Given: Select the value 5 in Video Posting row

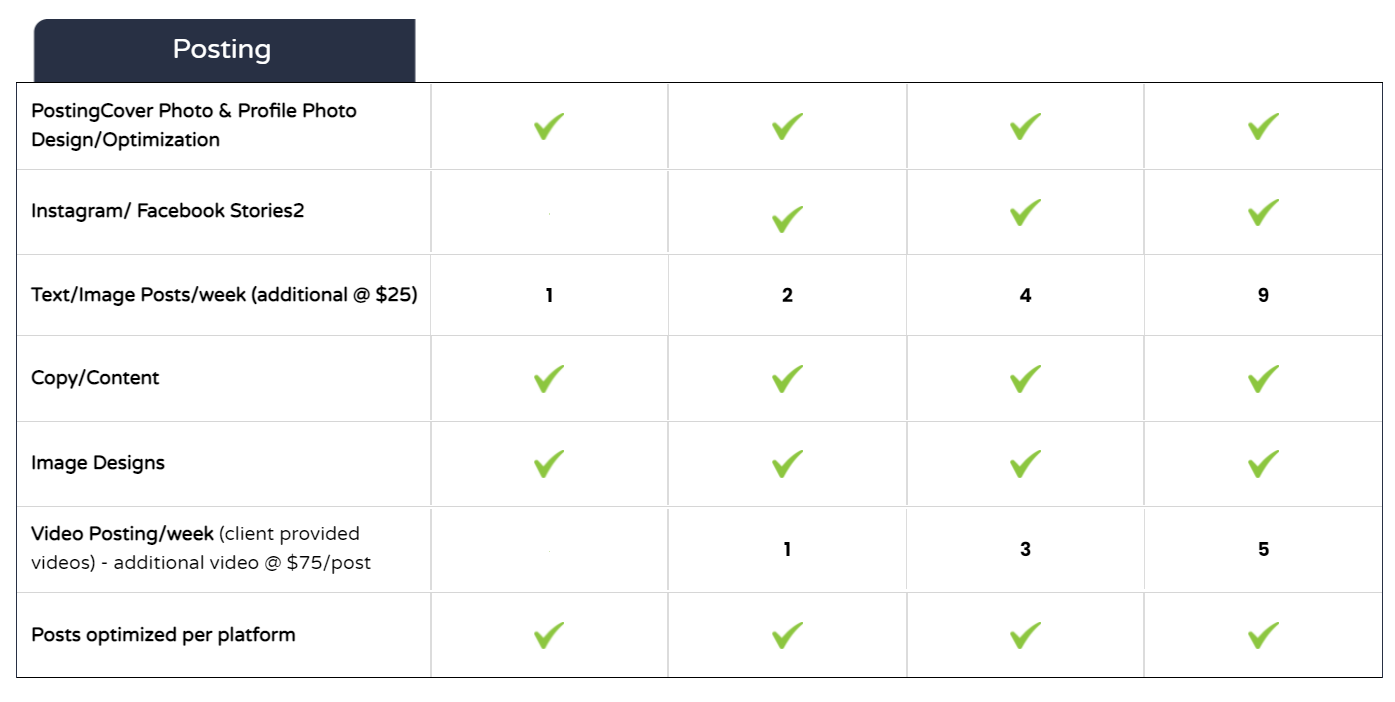Looking at the screenshot, I should coord(1263,549).
